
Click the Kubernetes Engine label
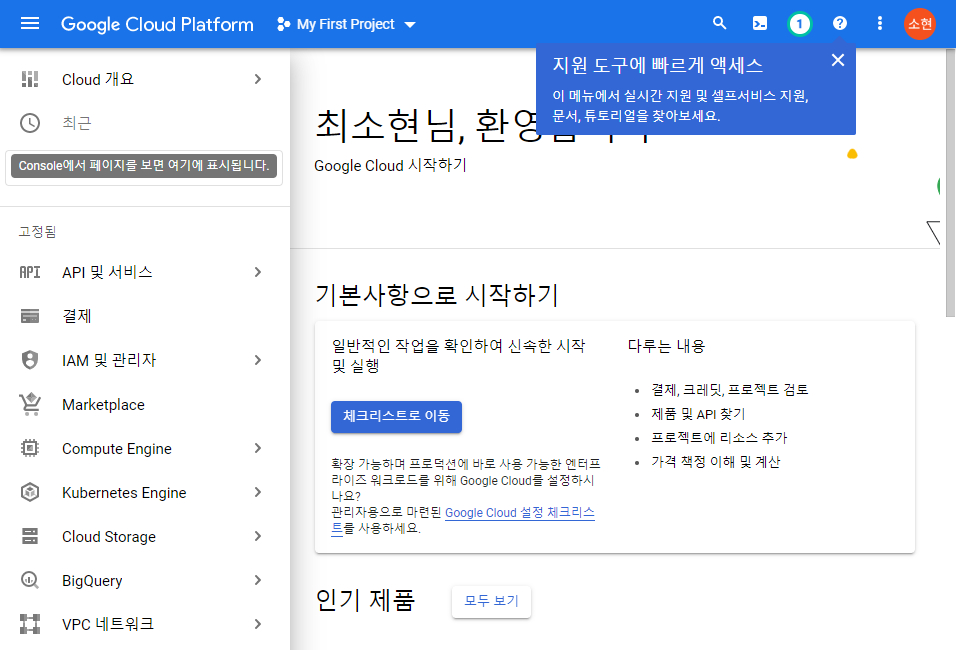124,493
